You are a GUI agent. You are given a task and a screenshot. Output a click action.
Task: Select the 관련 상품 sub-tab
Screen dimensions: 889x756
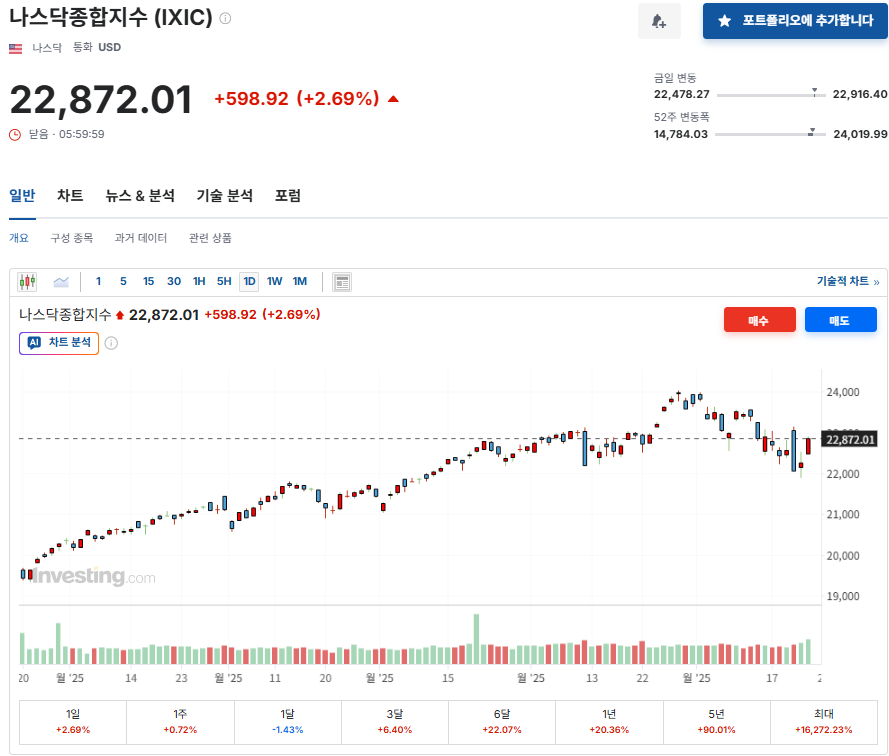(210, 238)
